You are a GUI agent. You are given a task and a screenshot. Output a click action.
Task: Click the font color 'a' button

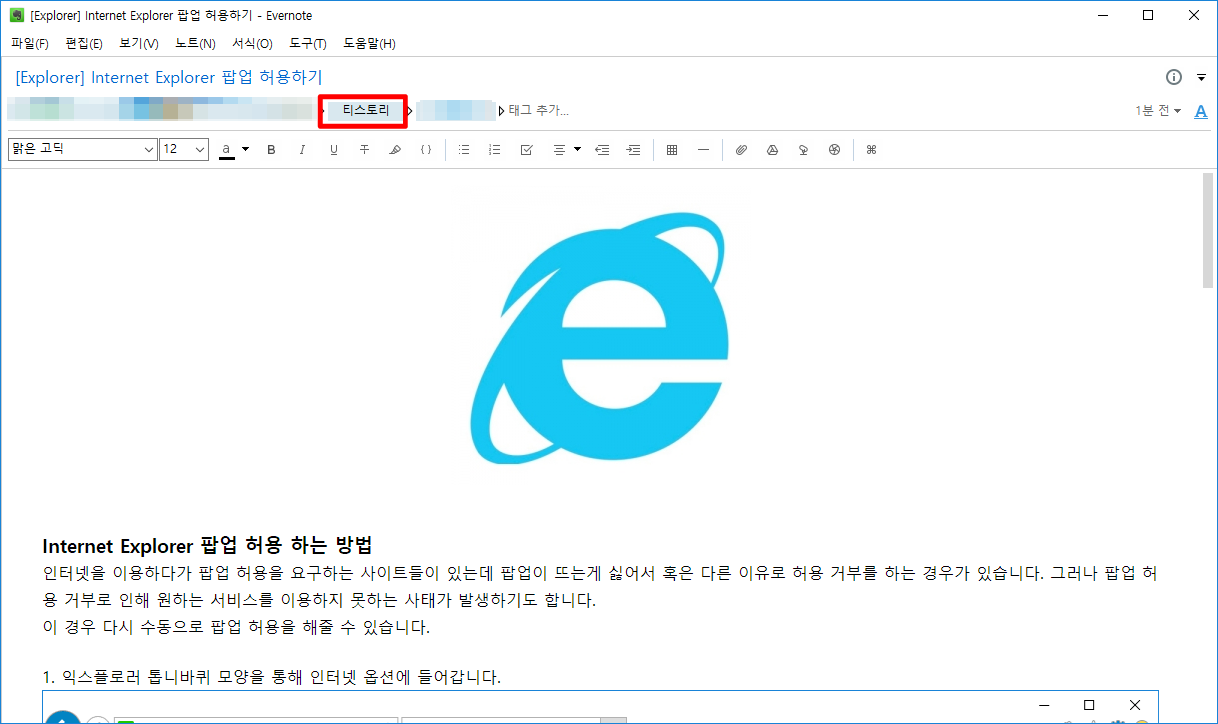(x=227, y=150)
